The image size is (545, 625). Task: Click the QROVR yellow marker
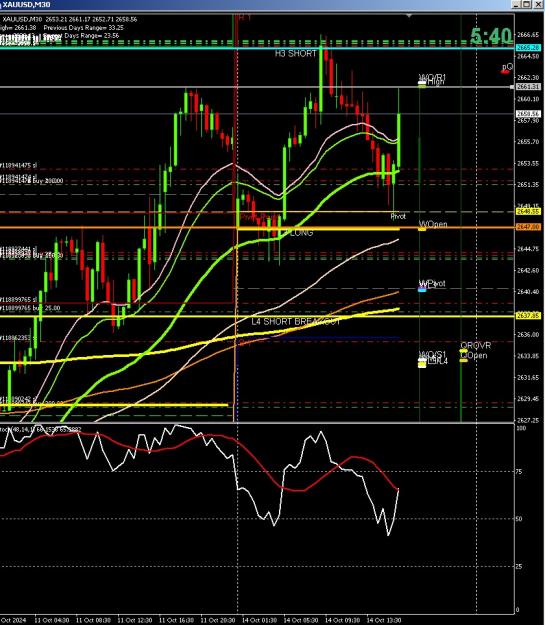pyautogui.click(x=463, y=351)
